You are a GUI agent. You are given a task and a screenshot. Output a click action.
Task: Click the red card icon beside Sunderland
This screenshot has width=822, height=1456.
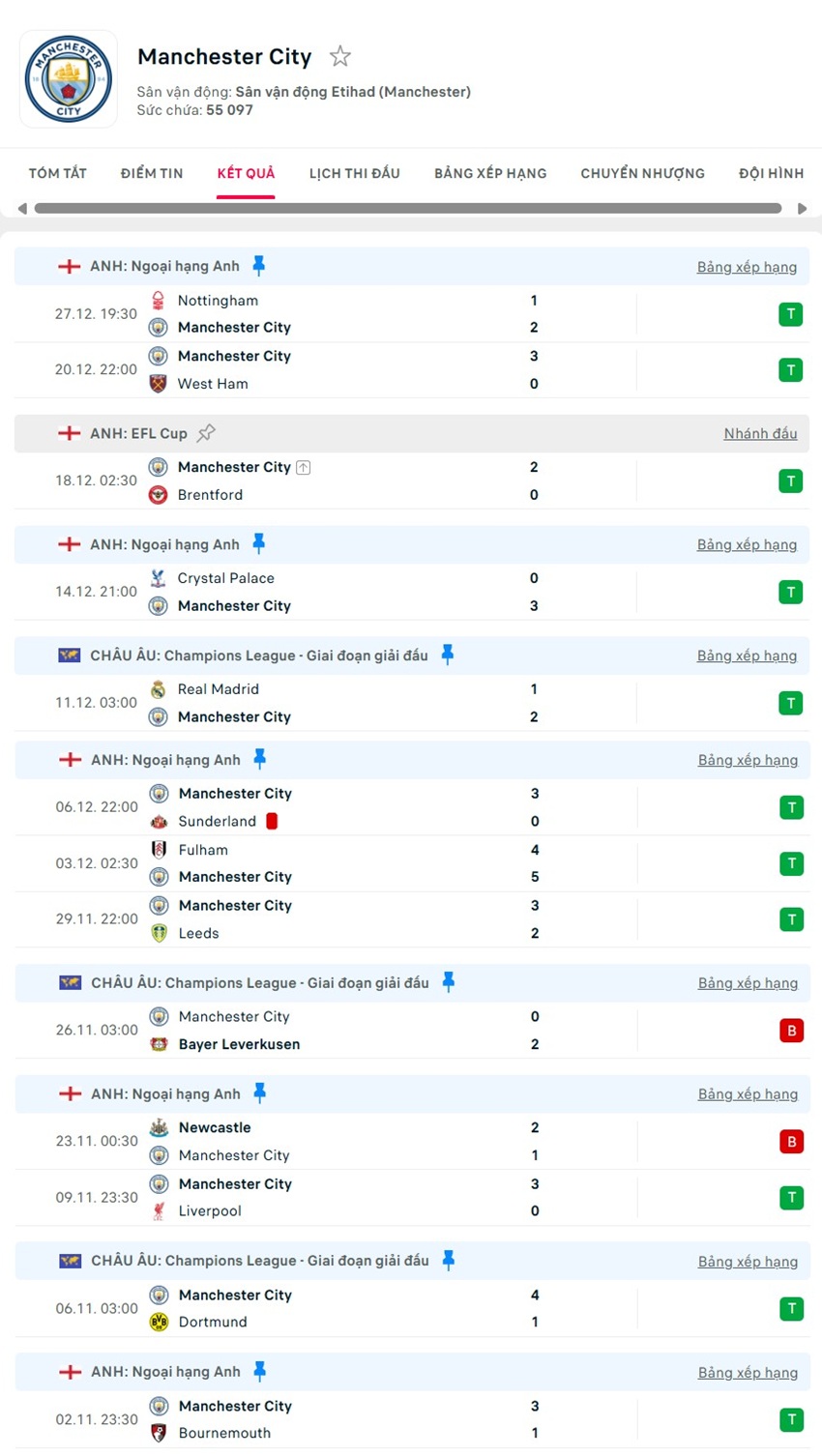[x=272, y=821]
